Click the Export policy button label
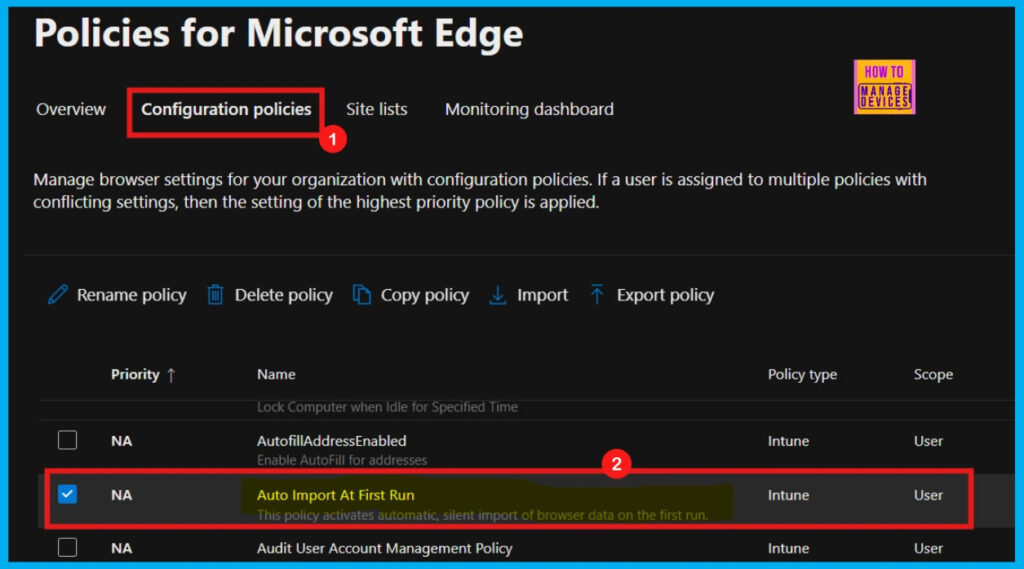The height and width of the screenshot is (569, 1024). [x=665, y=295]
